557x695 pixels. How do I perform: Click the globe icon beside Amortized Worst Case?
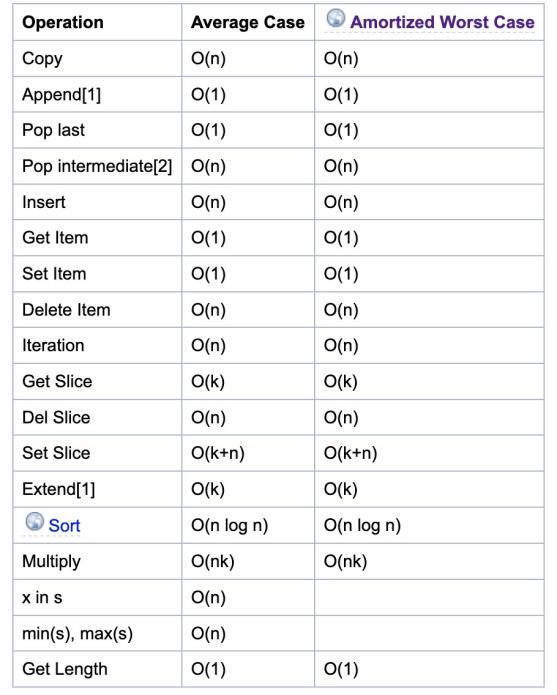pyautogui.click(x=335, y=18)
